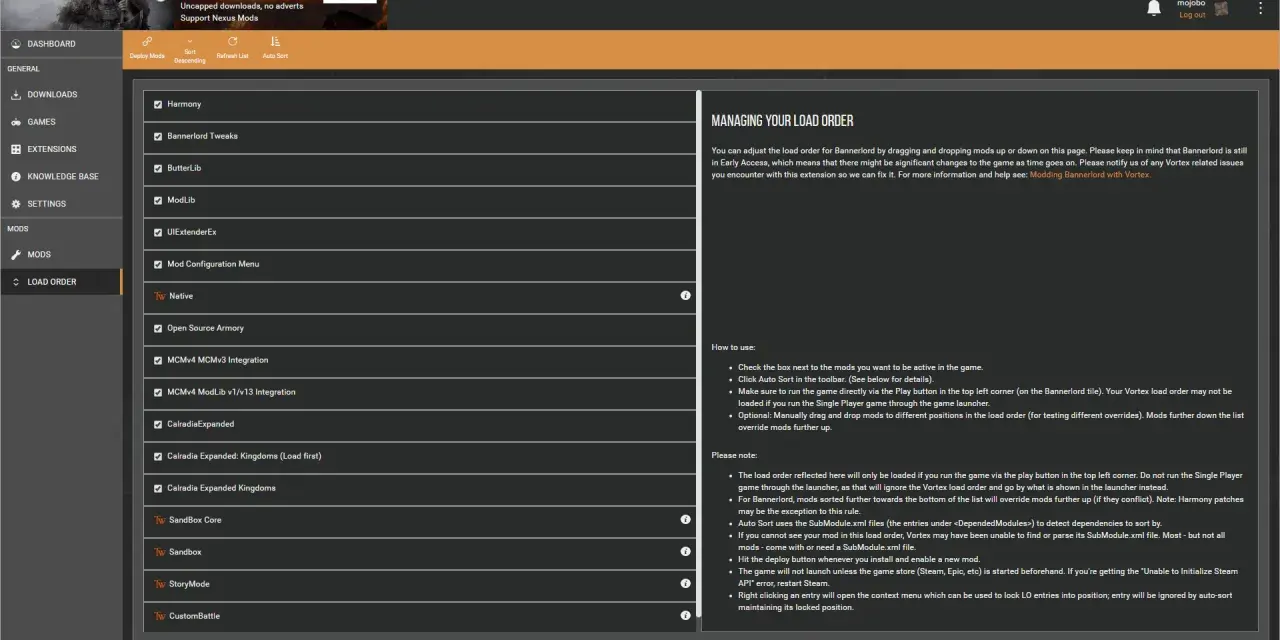Screen dimensions: 1280x640
Task: Open the Knowledge Base sidebar item
Action: pyautogui.click(x=61, y=177)
